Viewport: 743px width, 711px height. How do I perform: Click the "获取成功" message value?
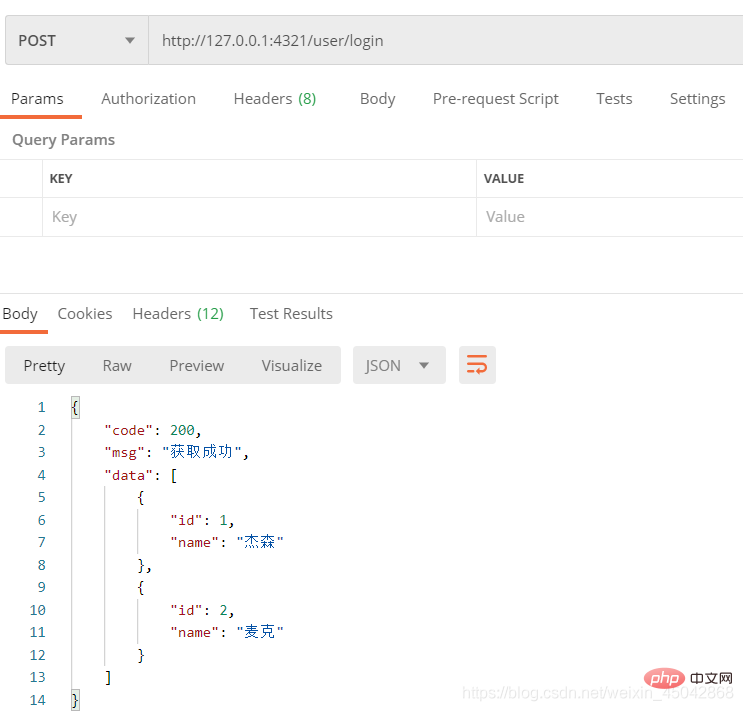click(202, 452)
